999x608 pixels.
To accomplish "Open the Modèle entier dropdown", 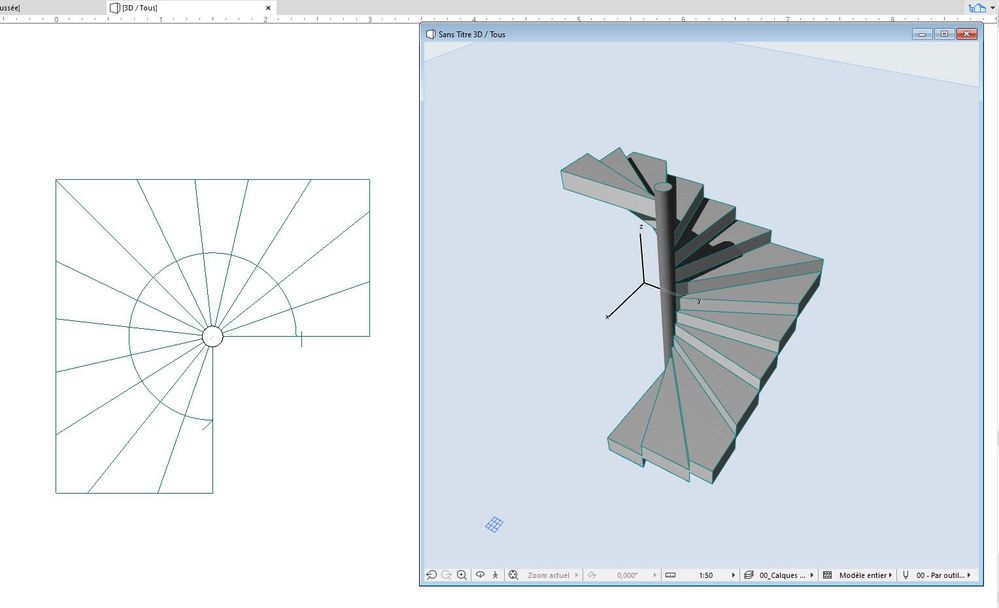I will (865, 576).
